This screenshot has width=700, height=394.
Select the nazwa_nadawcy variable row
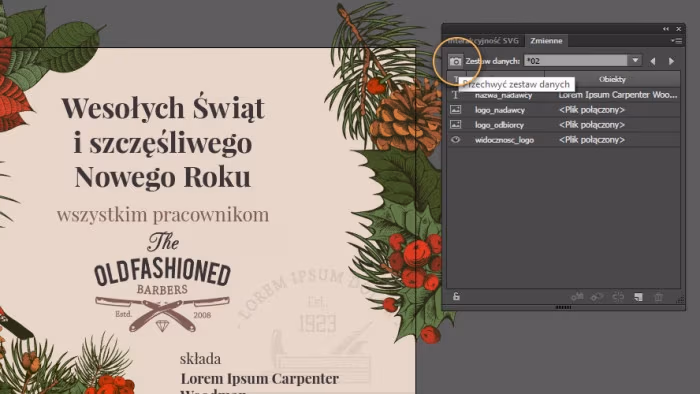point(564,95)
